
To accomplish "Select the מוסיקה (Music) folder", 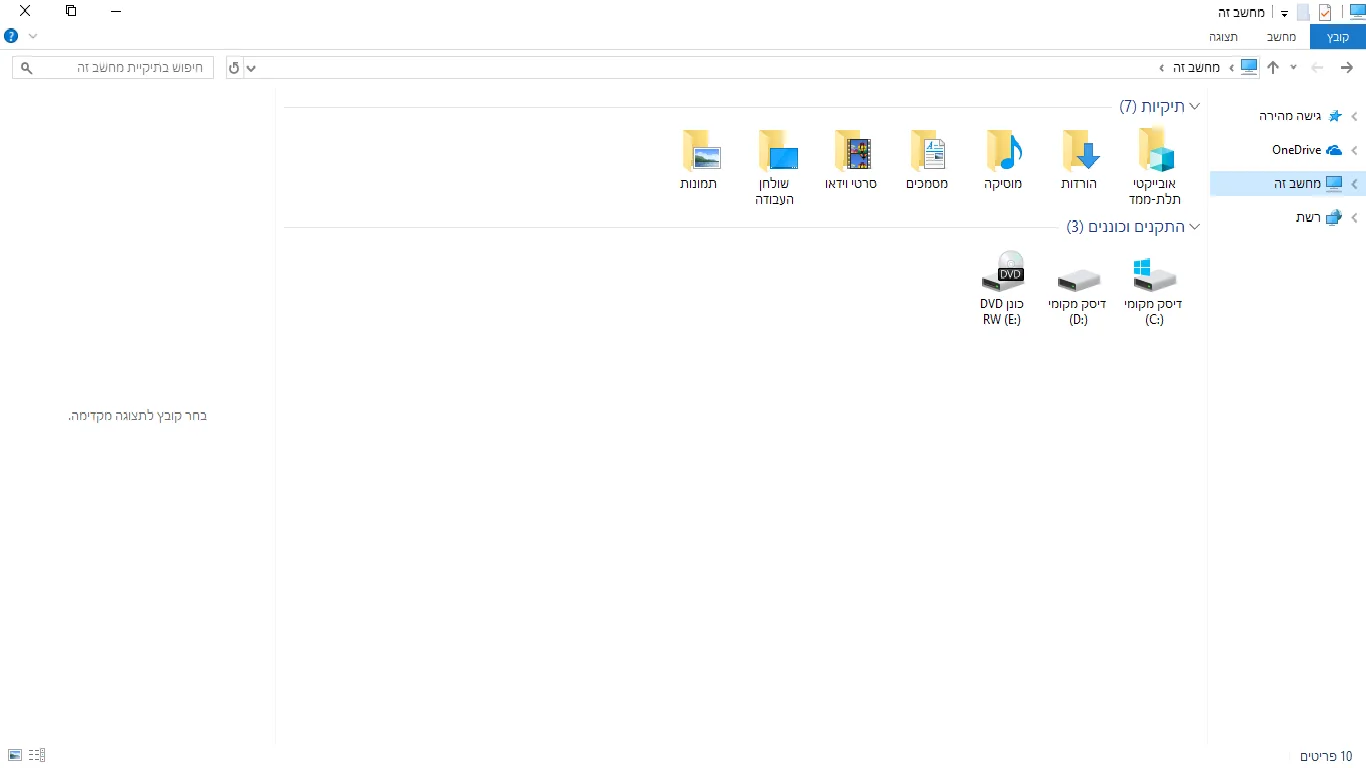I will click(x=1003, y=160).
